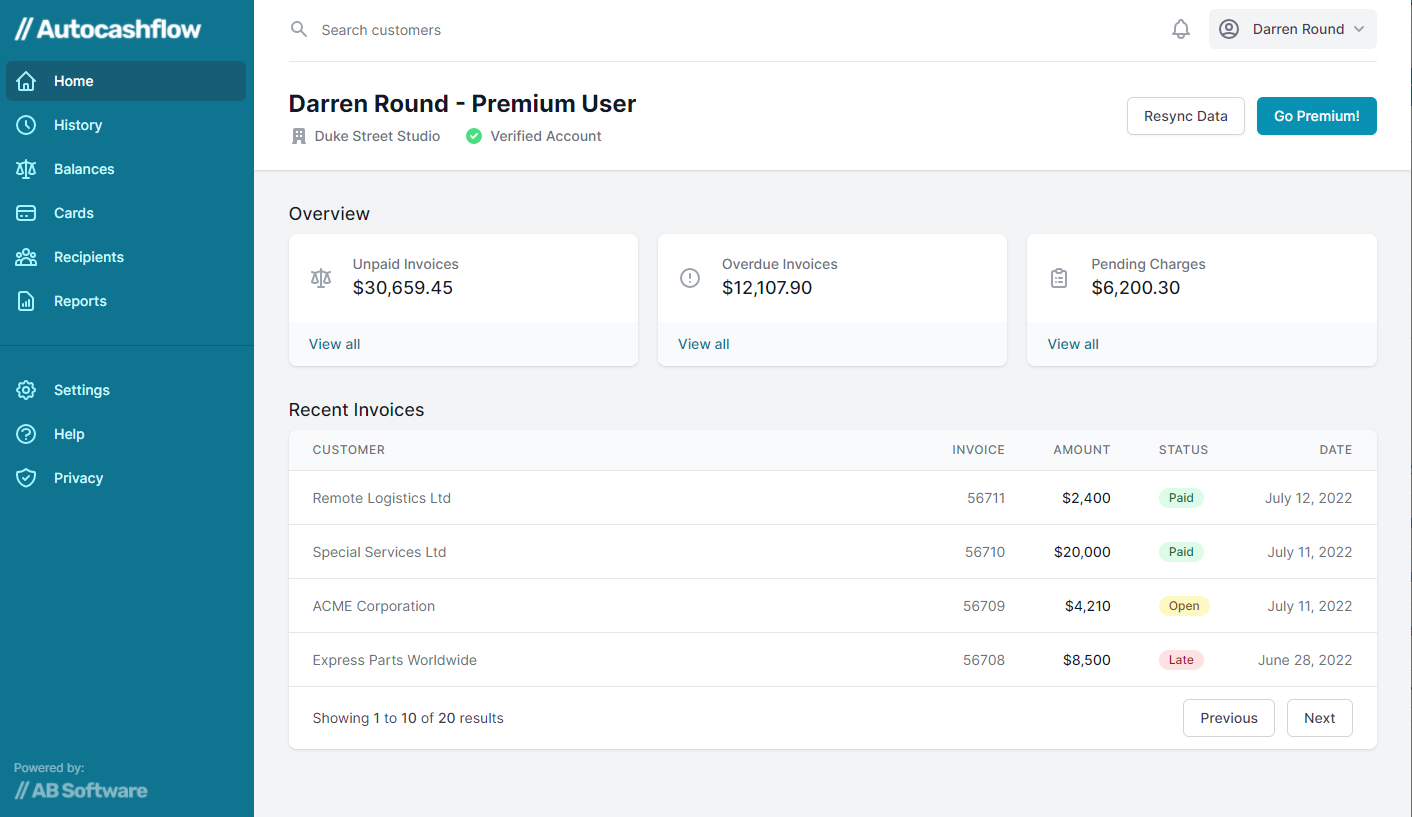
Task: Click the magnifying glass search icon
Action: click(x=299, y=29)
